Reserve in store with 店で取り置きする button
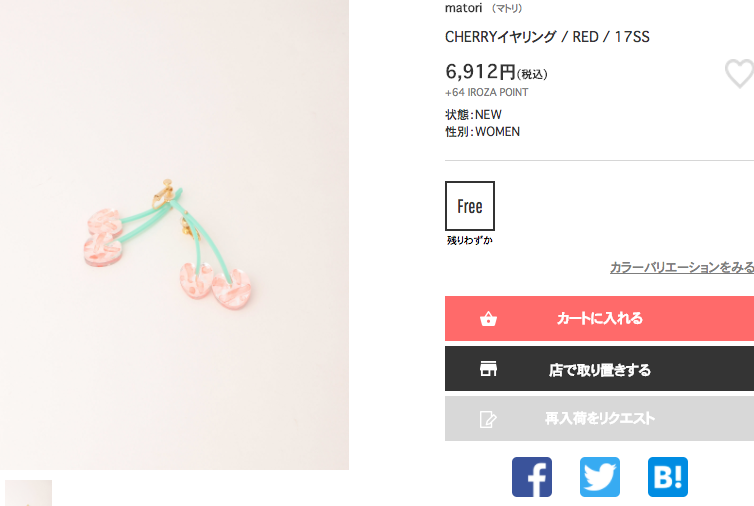 (x=599, y=368)
